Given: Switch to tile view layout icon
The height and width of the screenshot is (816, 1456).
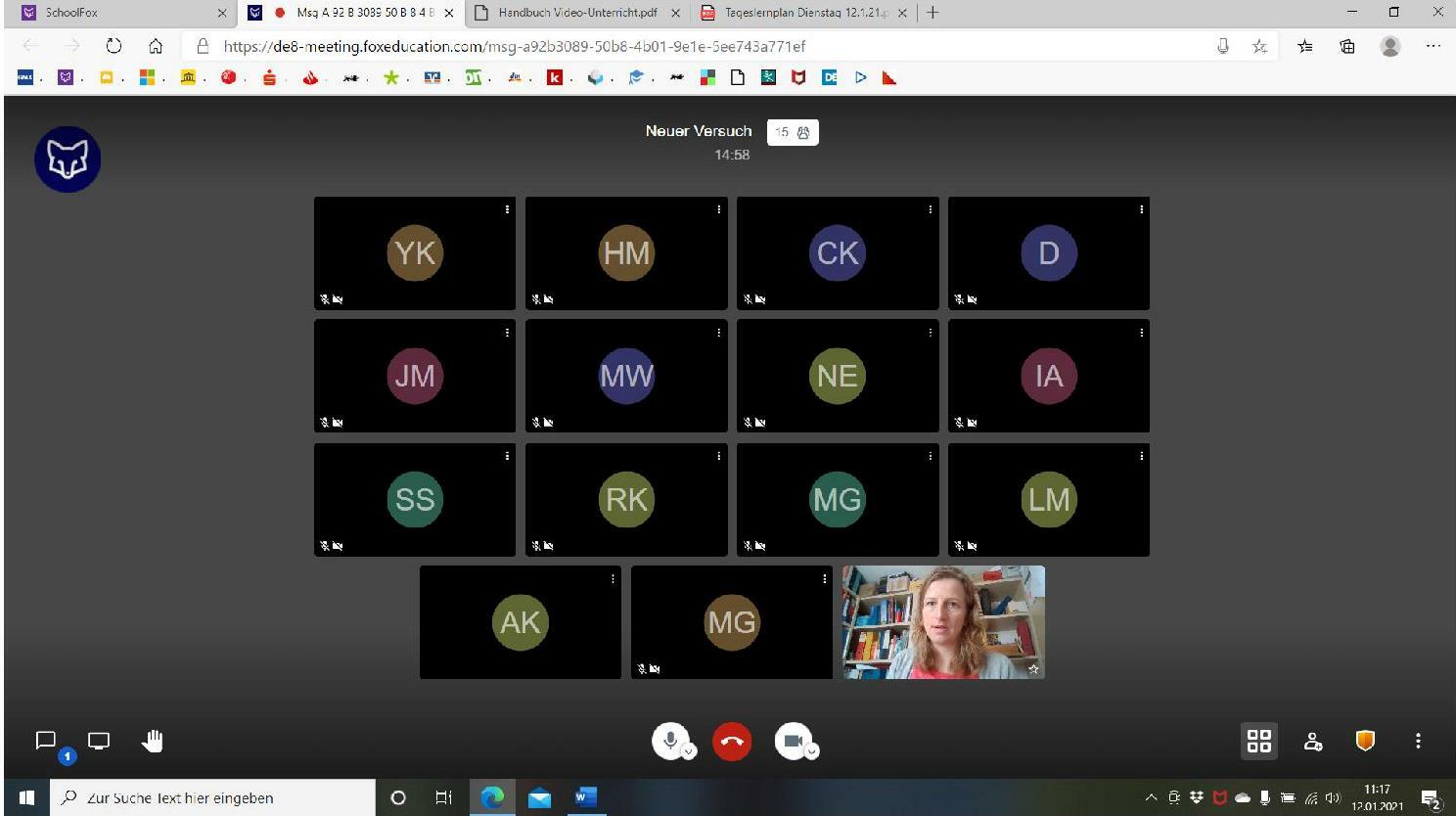Looking at the screenshot, I should [1258, 741].
